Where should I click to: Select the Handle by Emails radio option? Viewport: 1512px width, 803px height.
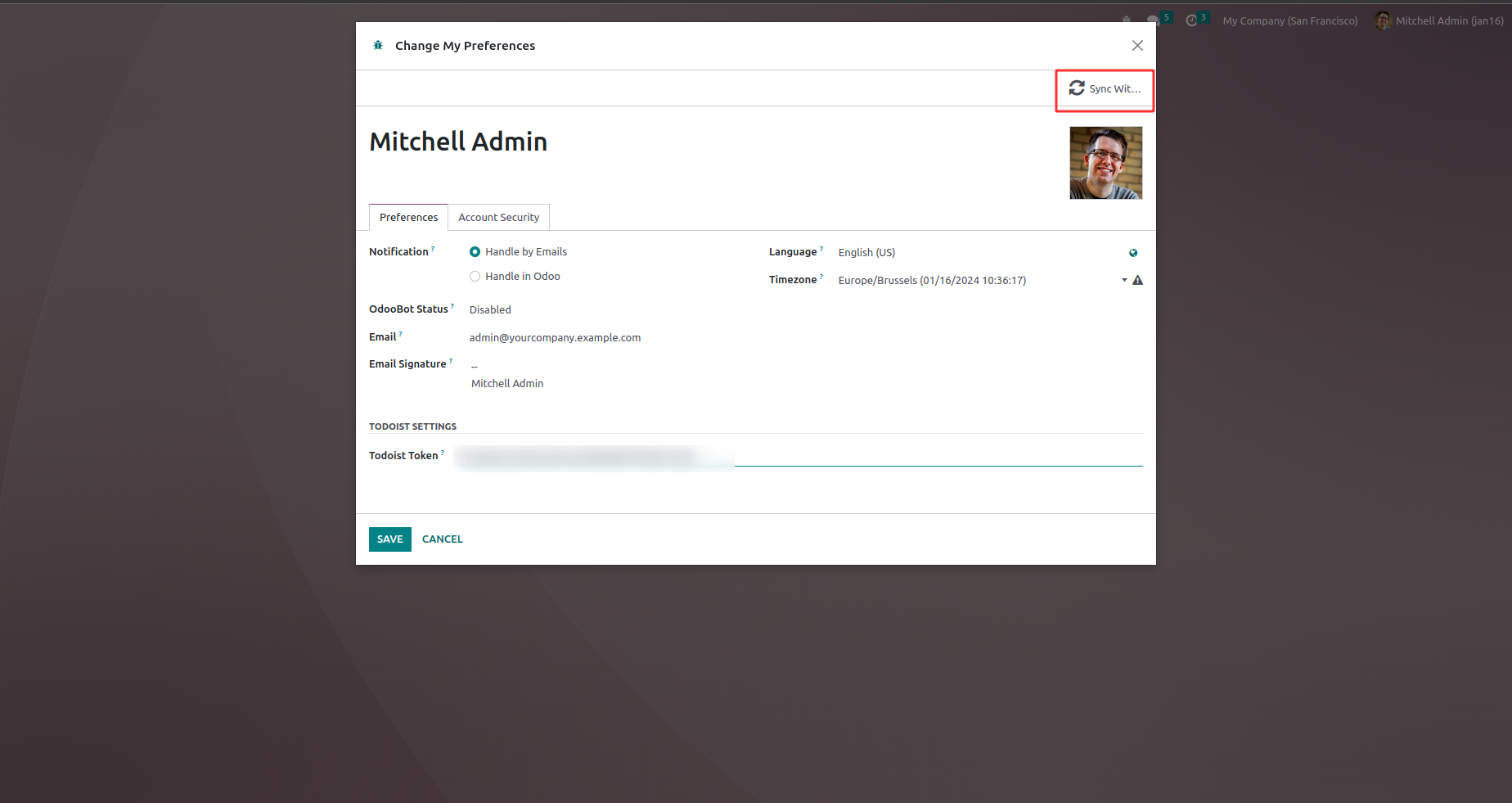coord(475,252)
